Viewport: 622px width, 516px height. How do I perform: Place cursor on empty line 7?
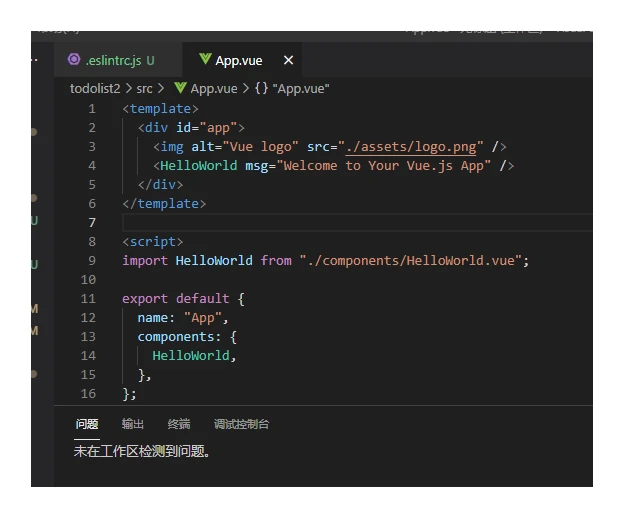(357, 223)
